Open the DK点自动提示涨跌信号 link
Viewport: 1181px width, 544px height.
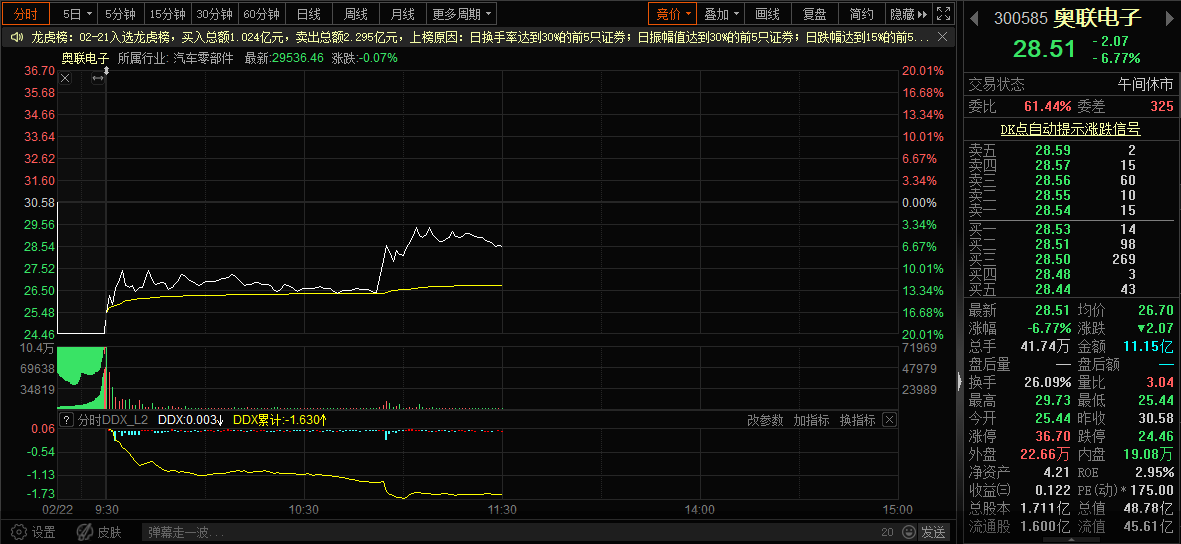tap(1070, 129)
